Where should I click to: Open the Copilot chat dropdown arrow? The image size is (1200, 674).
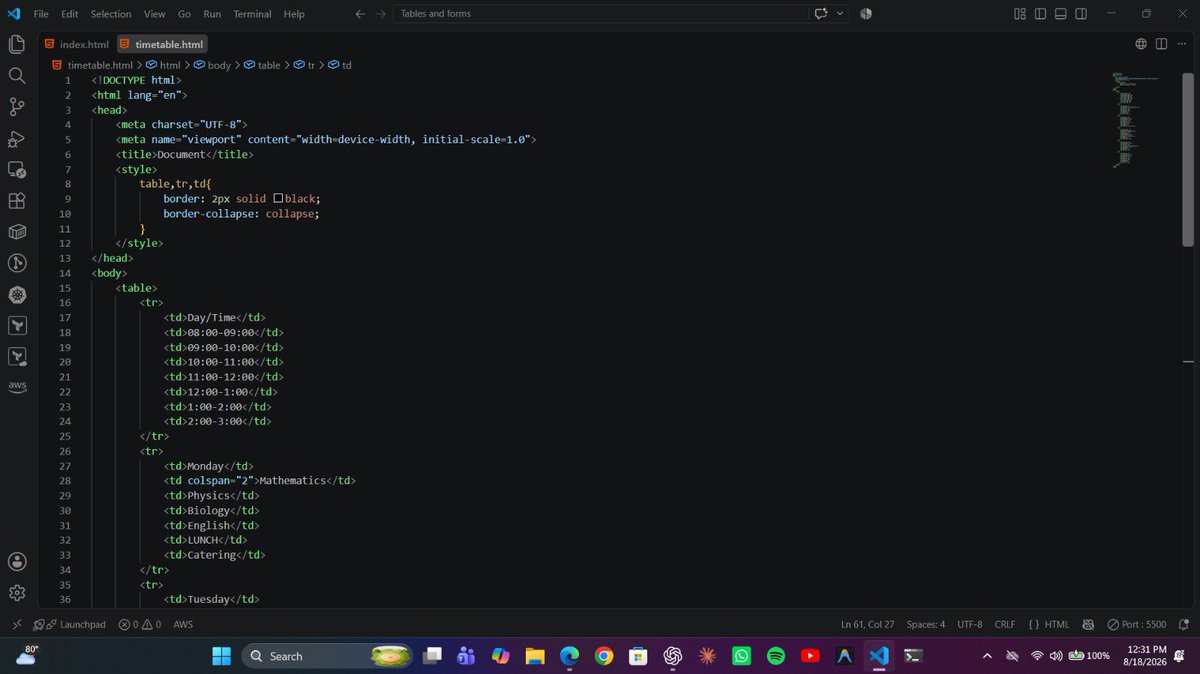click(840, 14)
